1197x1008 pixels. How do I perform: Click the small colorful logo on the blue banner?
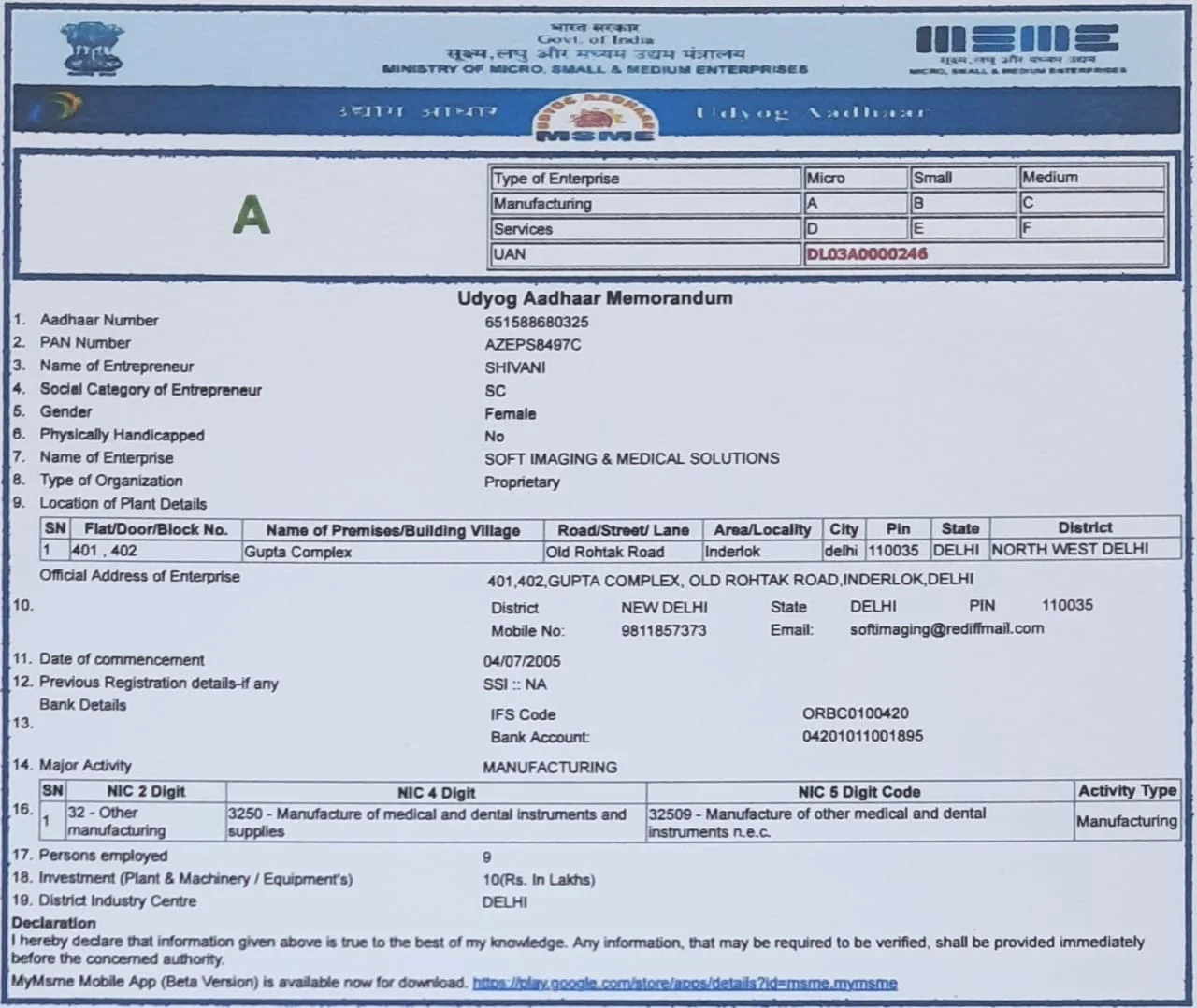[57, 106]
